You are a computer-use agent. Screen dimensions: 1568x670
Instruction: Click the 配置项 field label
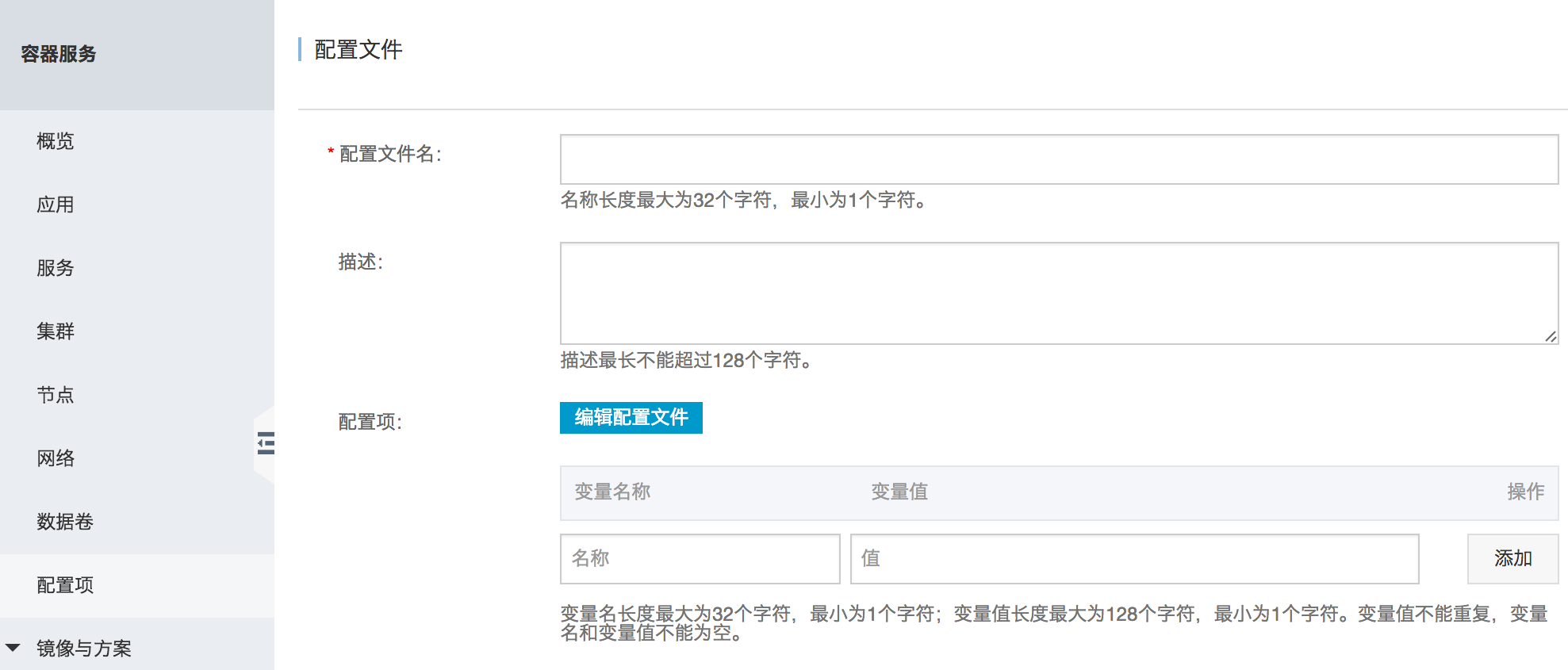tap(370, 422)
